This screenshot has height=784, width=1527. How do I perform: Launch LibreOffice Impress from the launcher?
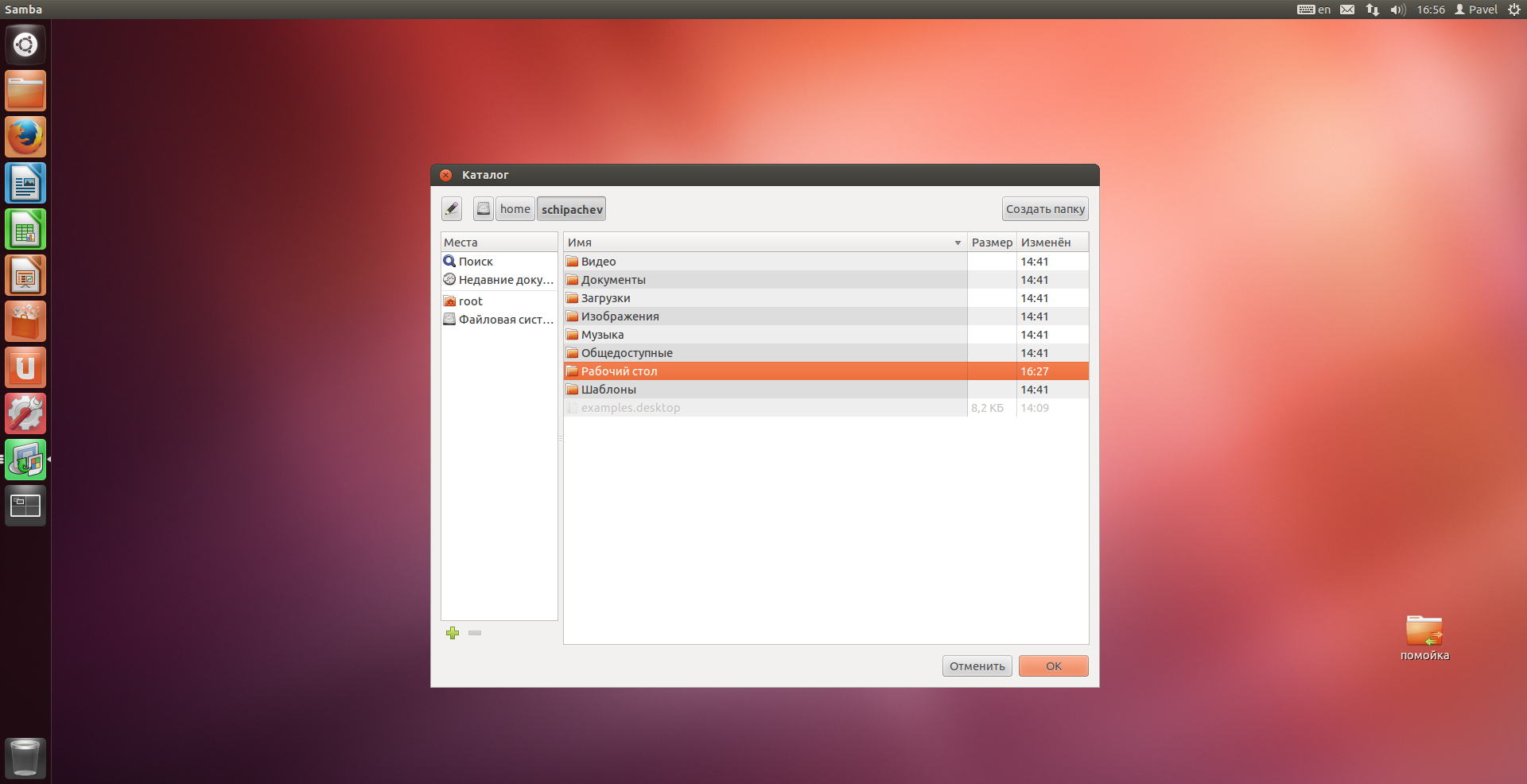[x=25, y=275]
